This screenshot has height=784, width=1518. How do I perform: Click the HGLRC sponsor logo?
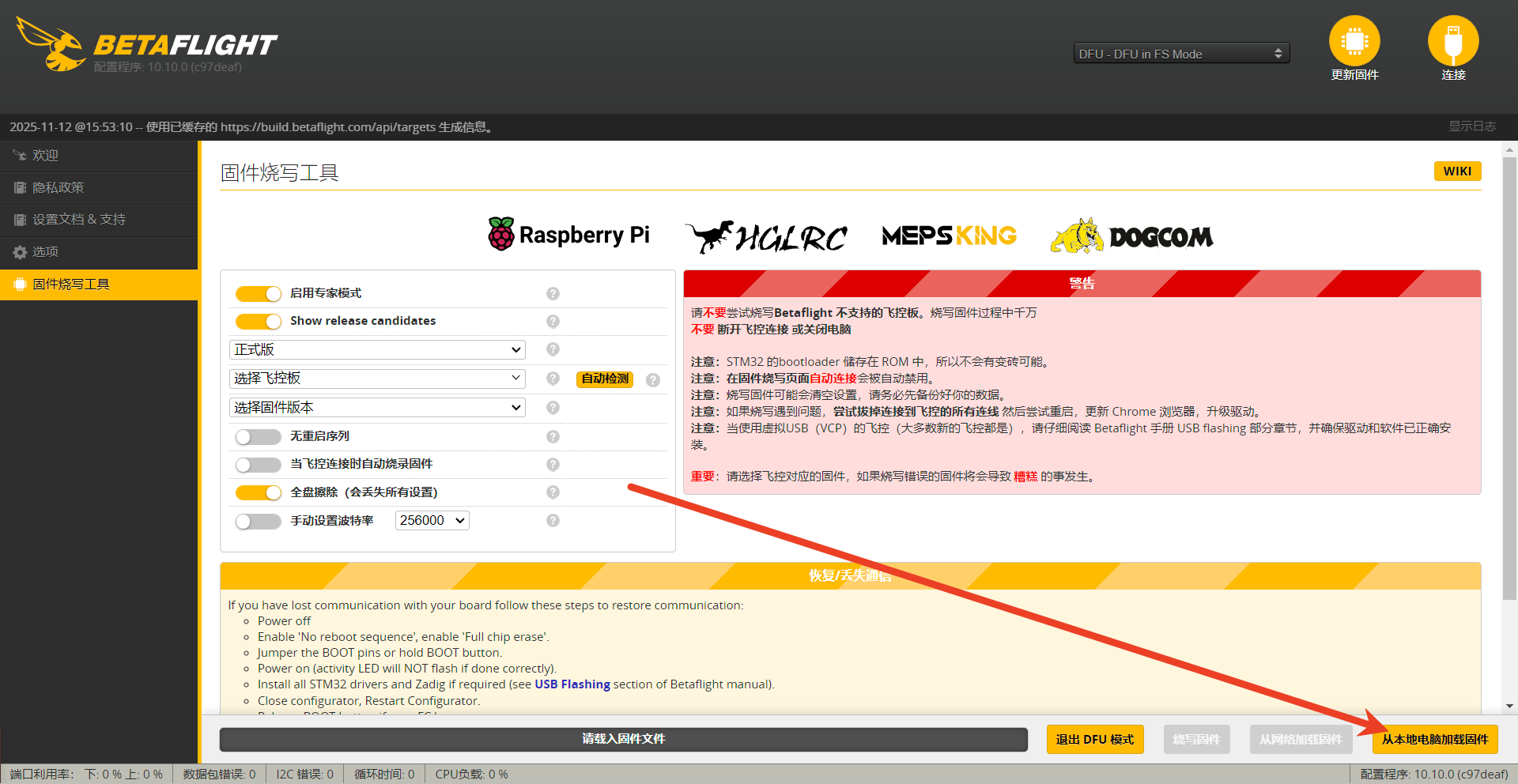click(x=765, y=236)
